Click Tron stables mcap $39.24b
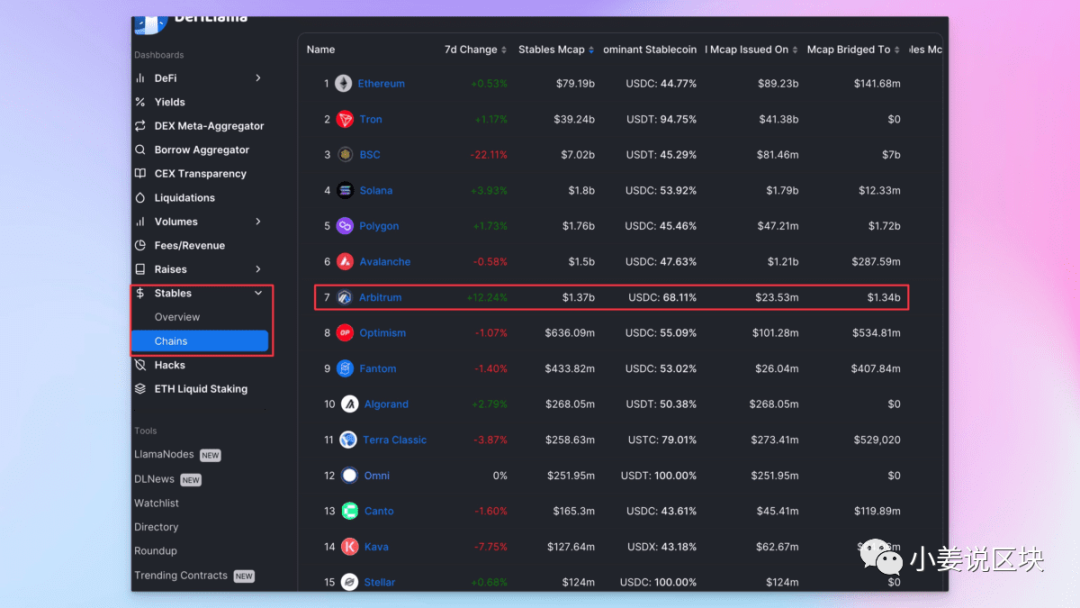 574,119
